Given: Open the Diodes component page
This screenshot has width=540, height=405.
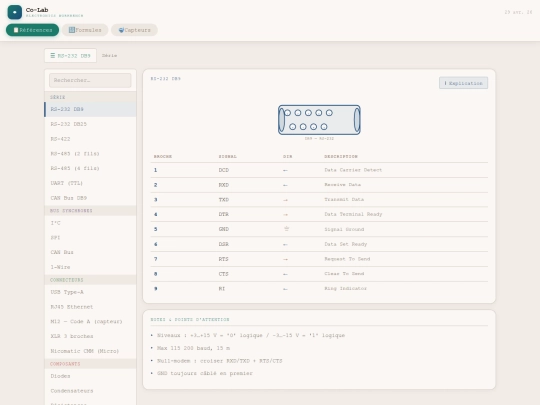Looking at the screenshot, I should click(x=90, y=376).
